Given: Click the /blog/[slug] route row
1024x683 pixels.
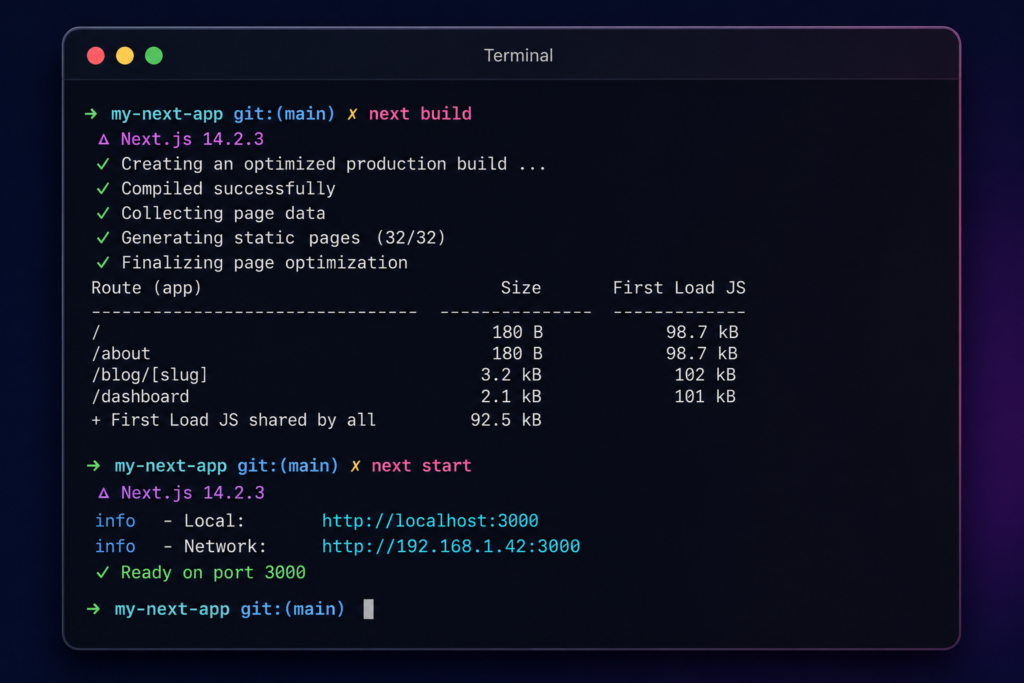Looking at the screenshot, I should [x=414, y=375].
